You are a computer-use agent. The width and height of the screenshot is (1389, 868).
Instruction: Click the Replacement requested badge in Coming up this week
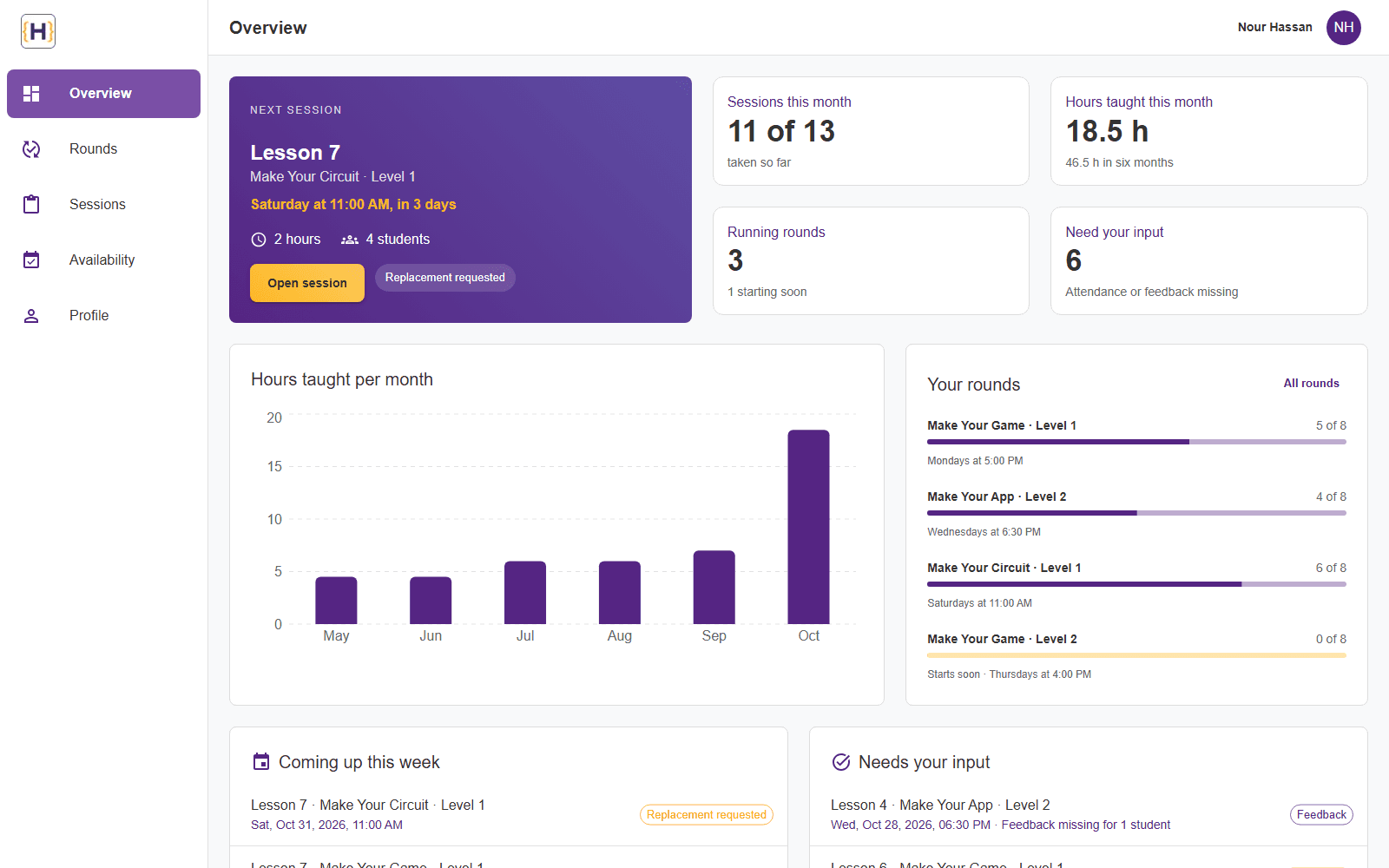pyautogui.click(x=707, y=815)
